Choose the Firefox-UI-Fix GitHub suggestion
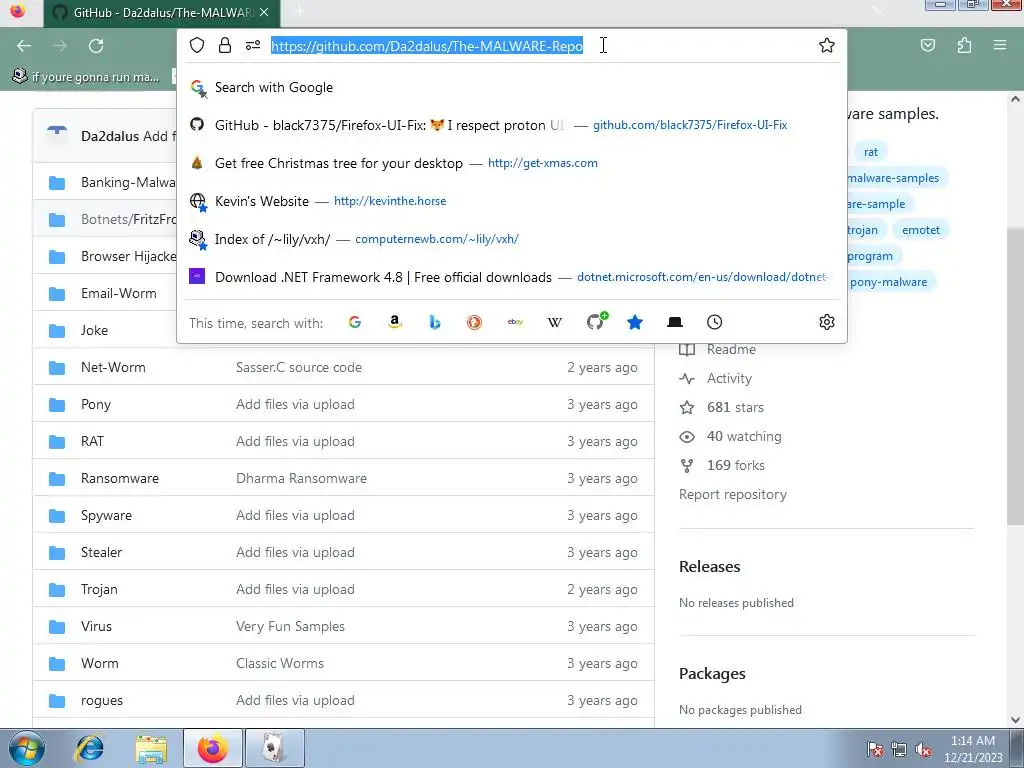 512,125
